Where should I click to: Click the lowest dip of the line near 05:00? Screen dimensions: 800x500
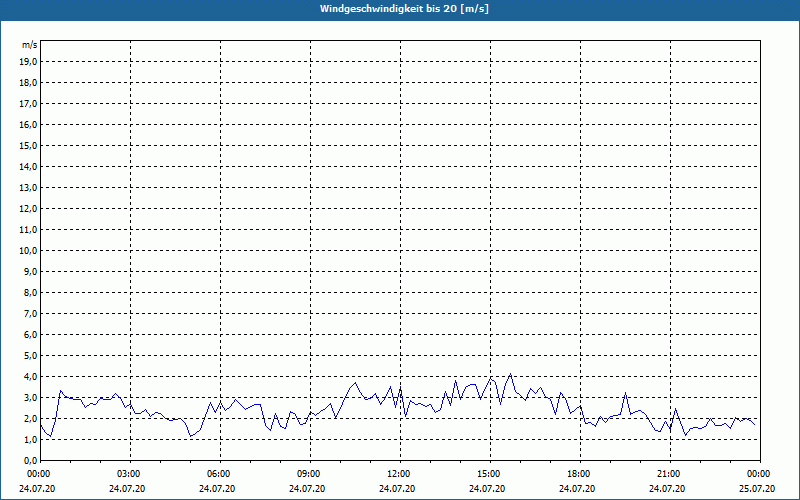(190, 436)
